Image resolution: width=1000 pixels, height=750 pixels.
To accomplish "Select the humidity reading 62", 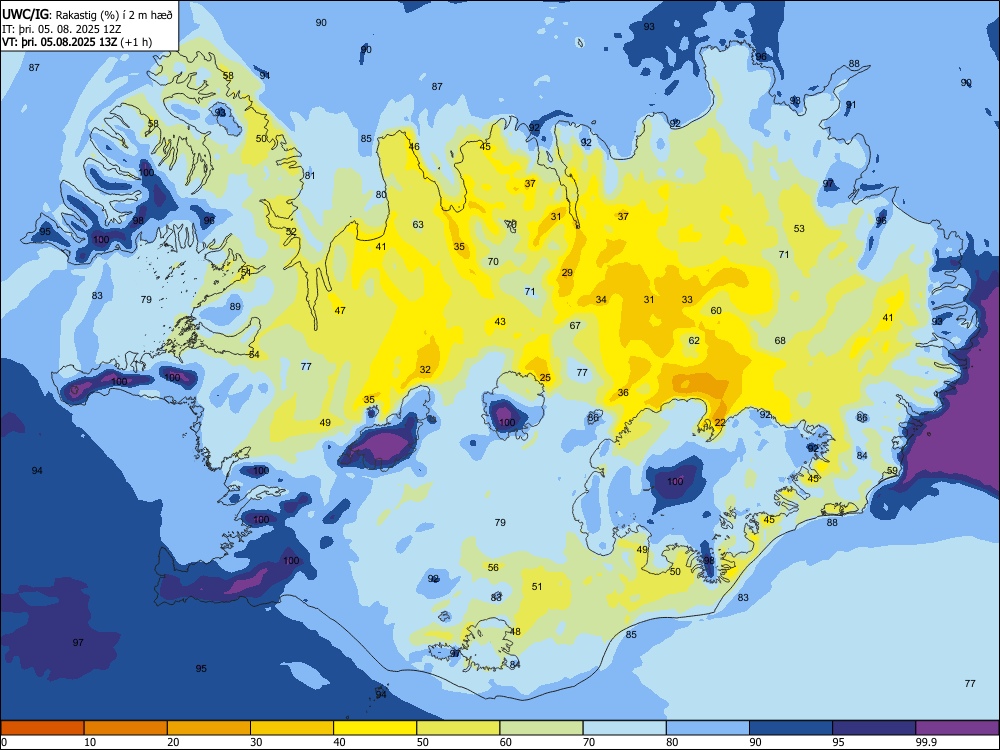I will (694, 340).
